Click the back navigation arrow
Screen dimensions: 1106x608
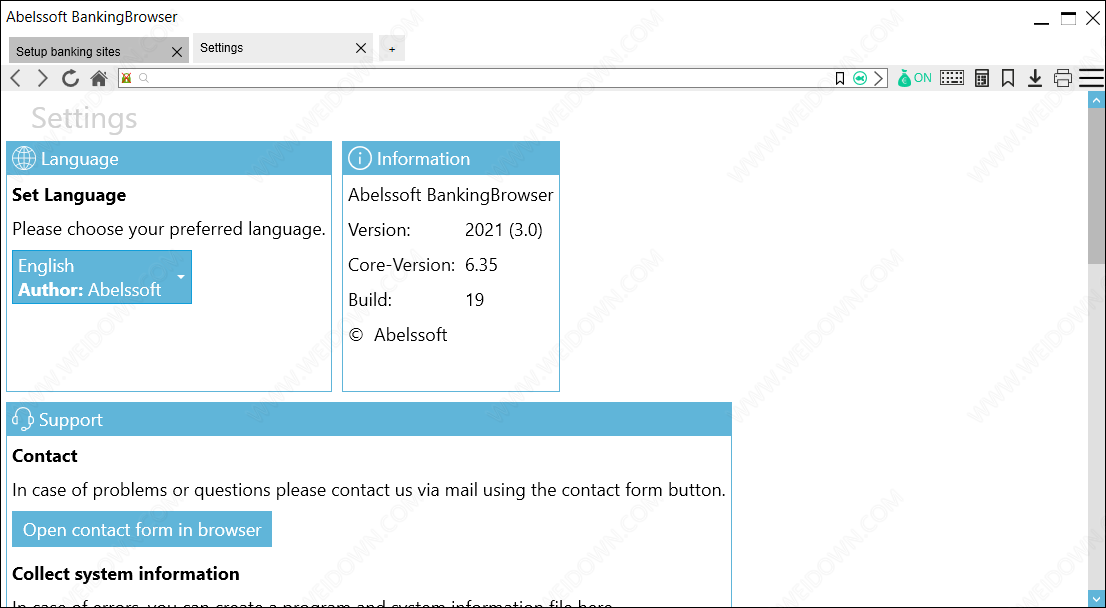tap(15, 78)
